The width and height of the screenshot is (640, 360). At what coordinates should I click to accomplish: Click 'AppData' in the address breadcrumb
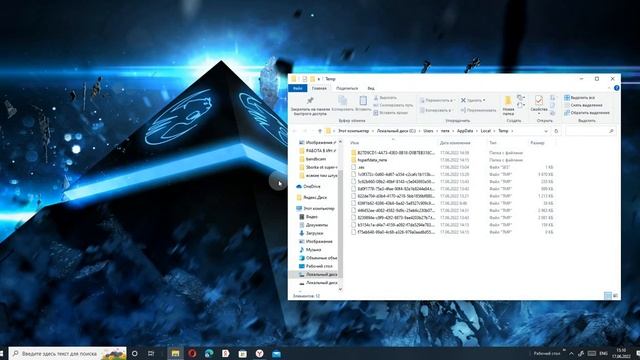pos(465,131)
